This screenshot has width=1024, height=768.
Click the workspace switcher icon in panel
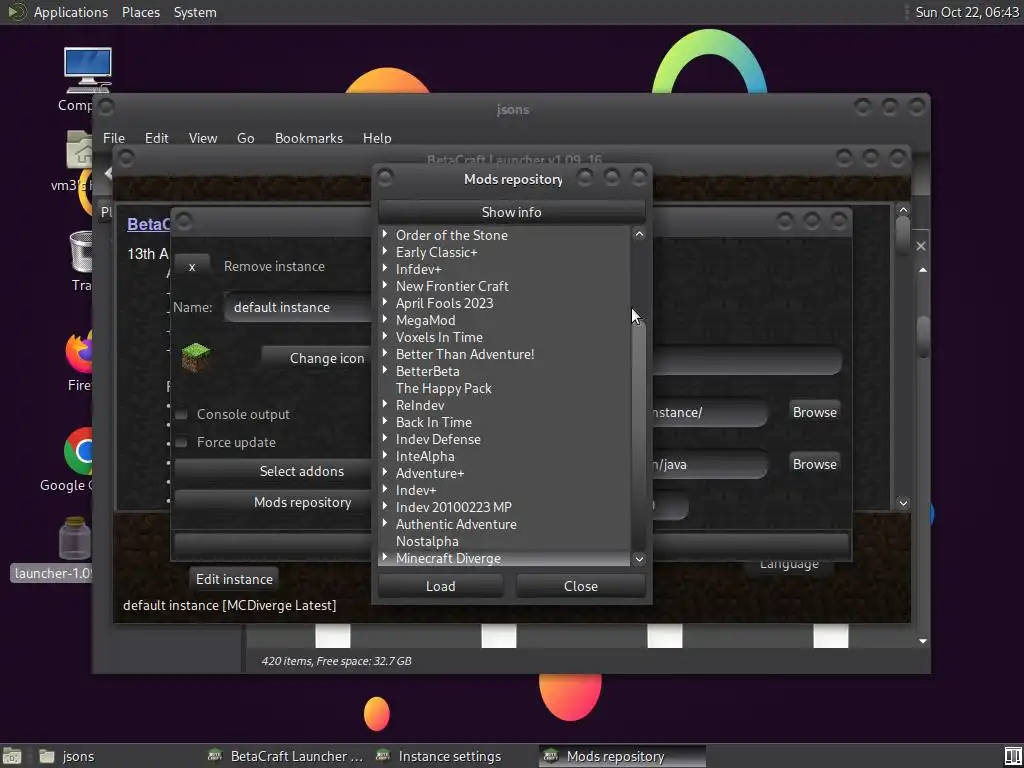point(1012,756)
